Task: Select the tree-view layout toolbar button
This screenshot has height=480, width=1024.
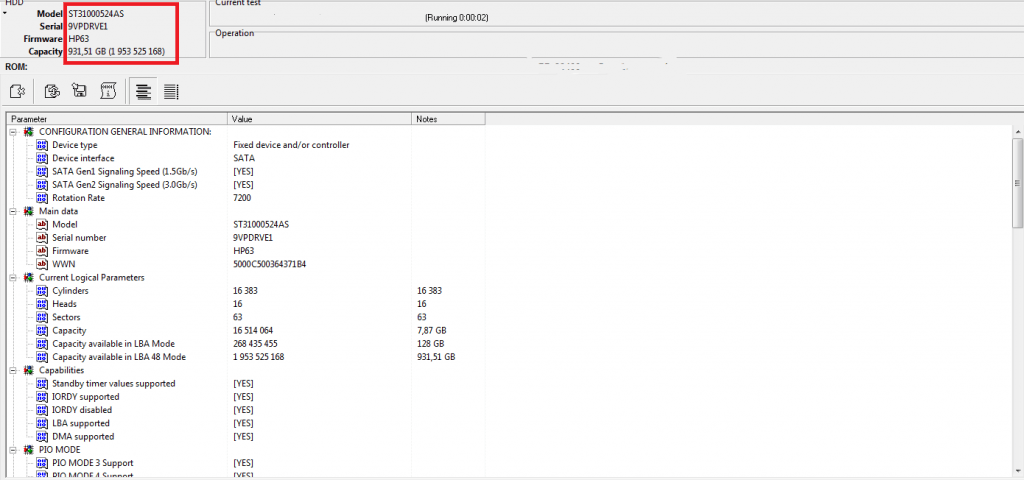Action: 143,92
